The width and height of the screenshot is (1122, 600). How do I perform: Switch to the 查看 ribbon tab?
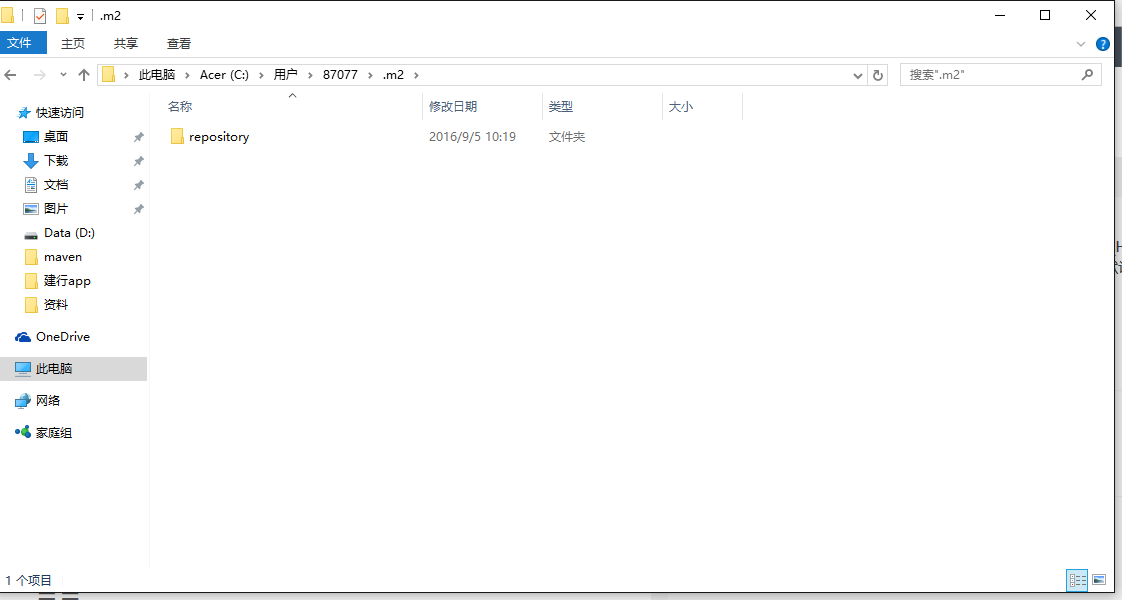point(178,43)
